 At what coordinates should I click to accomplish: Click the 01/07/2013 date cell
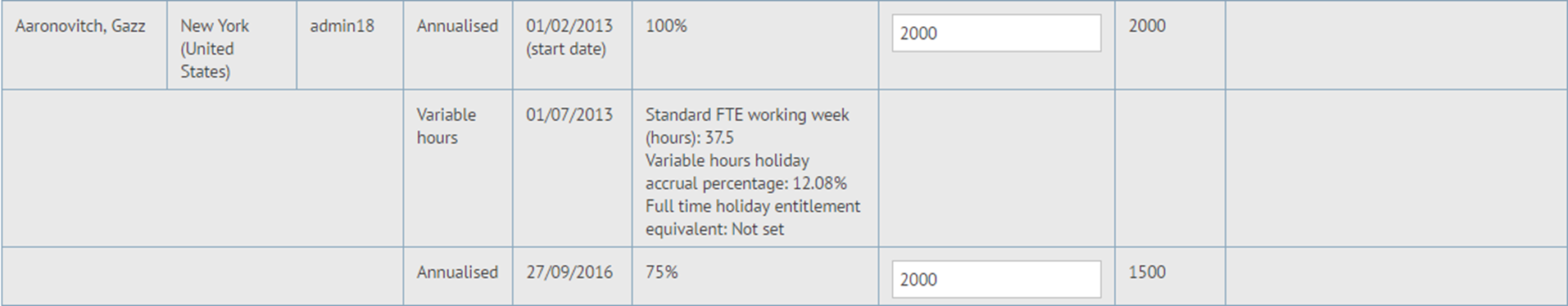pos(572,168)
